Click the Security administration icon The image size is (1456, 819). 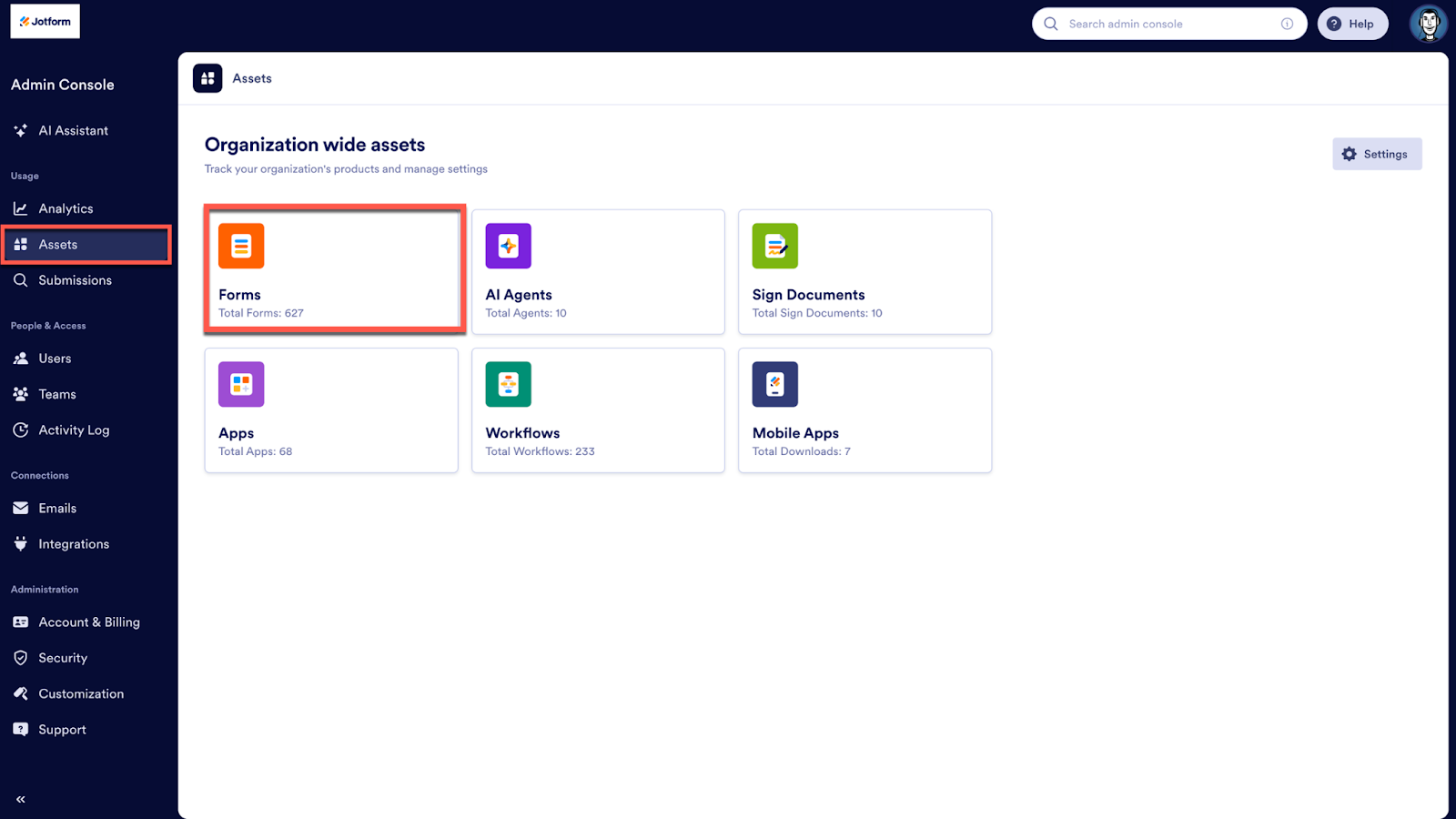(20, 657)
